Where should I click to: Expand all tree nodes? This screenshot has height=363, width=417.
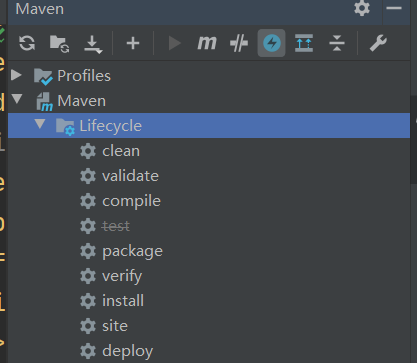click(x=304, y=43)
